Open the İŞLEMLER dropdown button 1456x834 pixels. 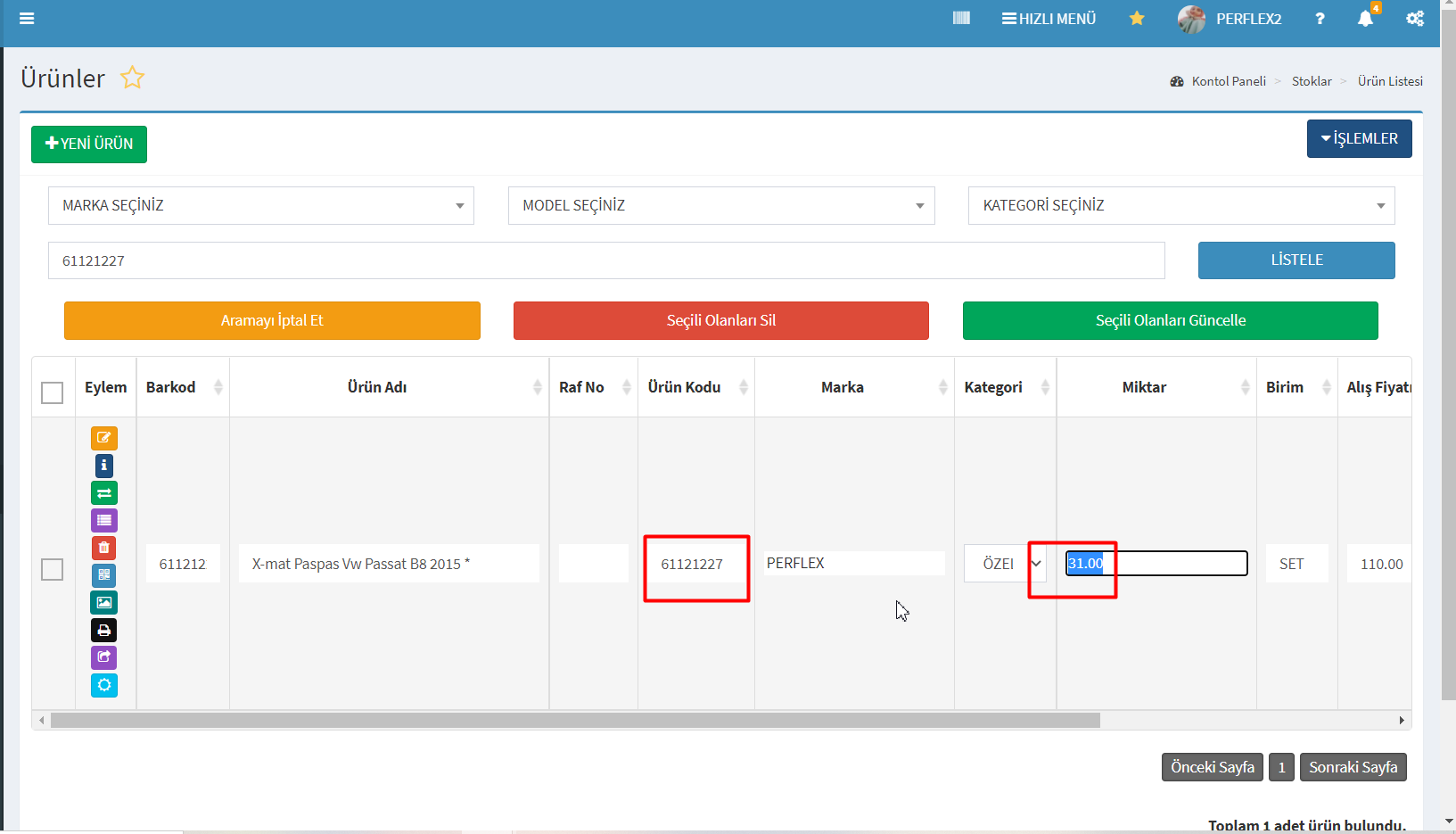click(x=1359, y=139)
